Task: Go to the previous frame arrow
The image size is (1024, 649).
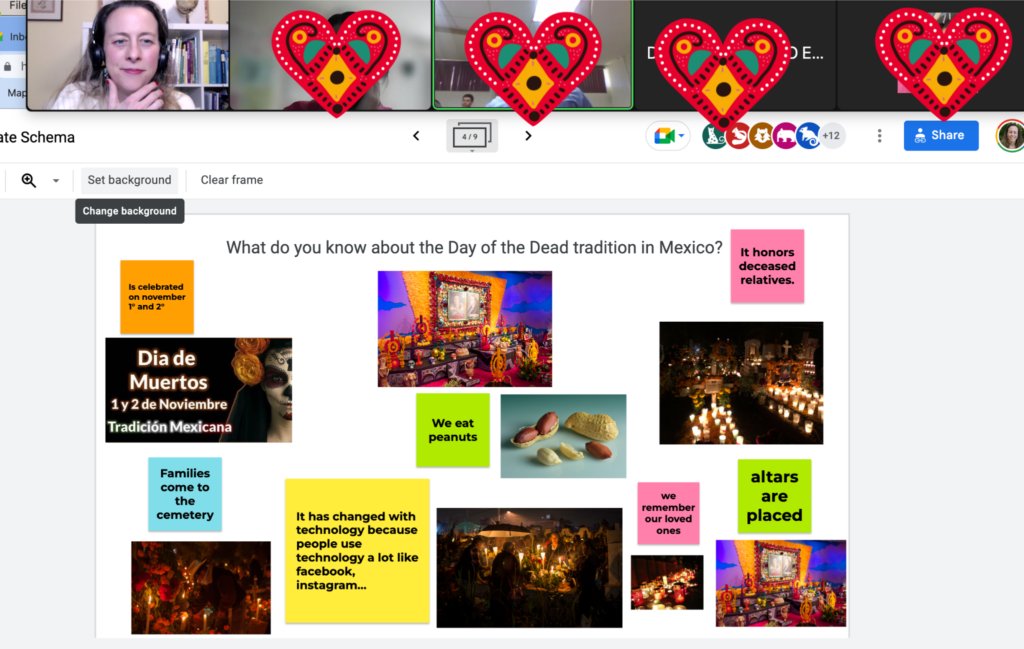Action: [416, 136]
